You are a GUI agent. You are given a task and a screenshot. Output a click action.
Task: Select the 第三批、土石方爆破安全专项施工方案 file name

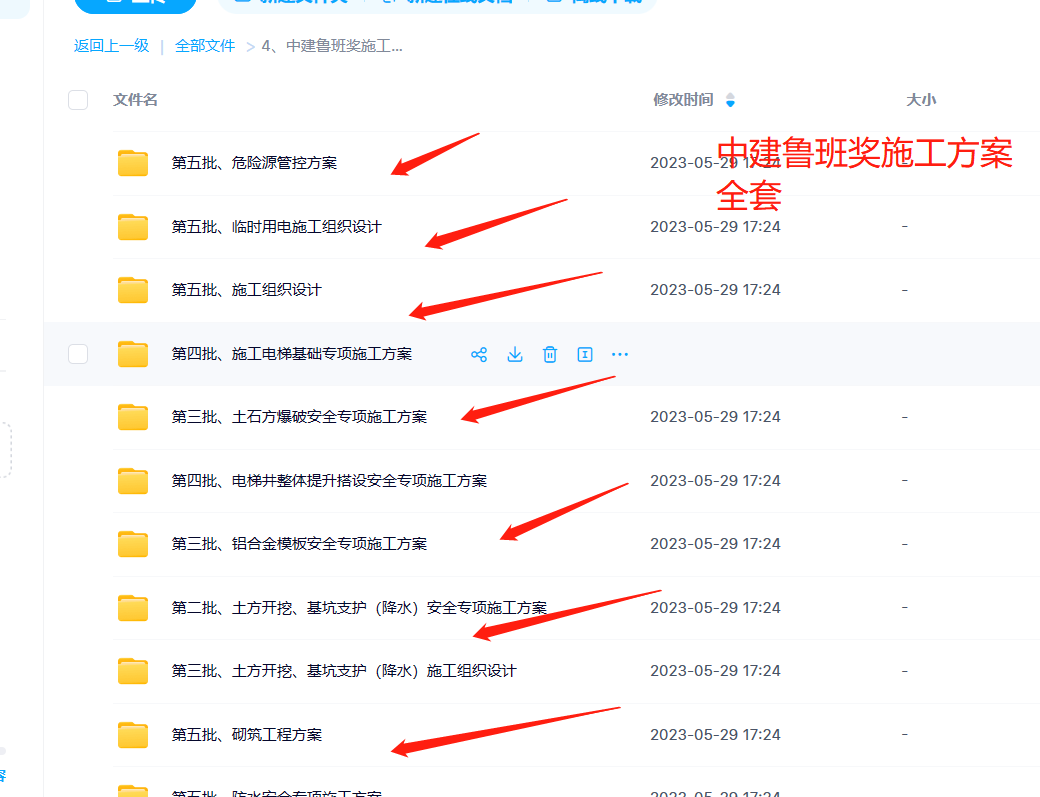point(299,417)
